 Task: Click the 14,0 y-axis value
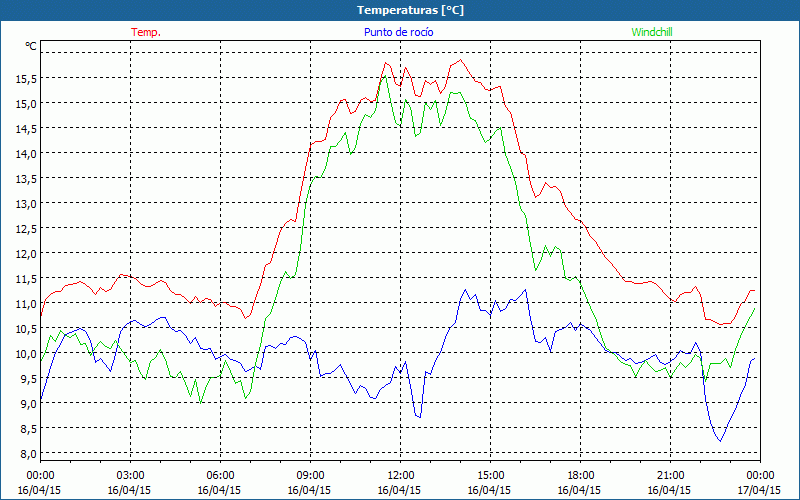tap(26, 154)
